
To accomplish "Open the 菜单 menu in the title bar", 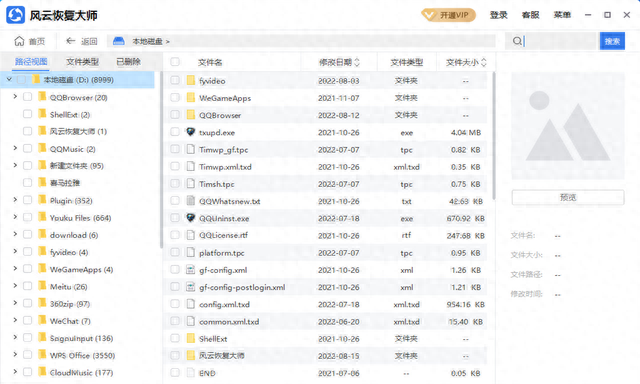I will (562, 15).
